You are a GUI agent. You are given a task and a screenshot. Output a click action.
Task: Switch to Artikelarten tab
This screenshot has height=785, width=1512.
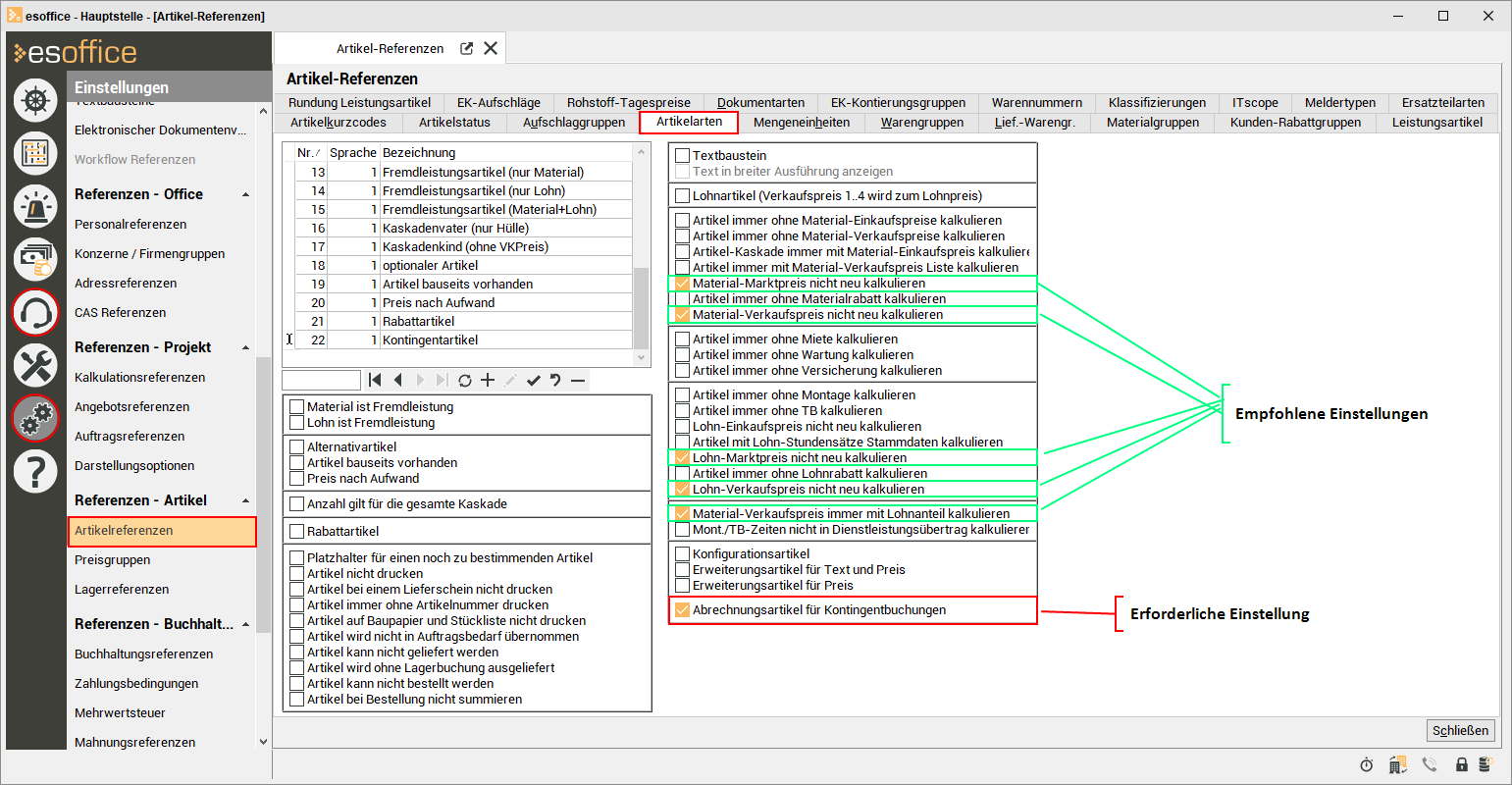click(x=688, y=122)
